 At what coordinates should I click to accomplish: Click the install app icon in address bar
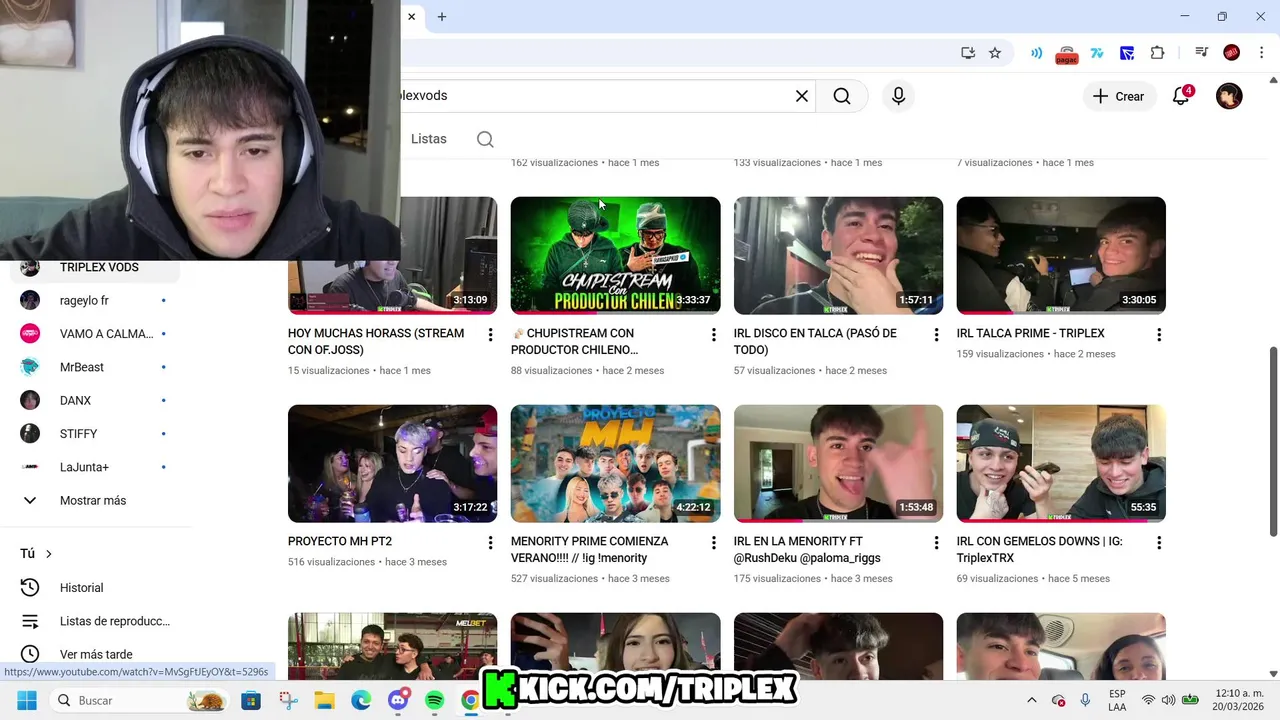pyautogui.click(x=968, y=53)
